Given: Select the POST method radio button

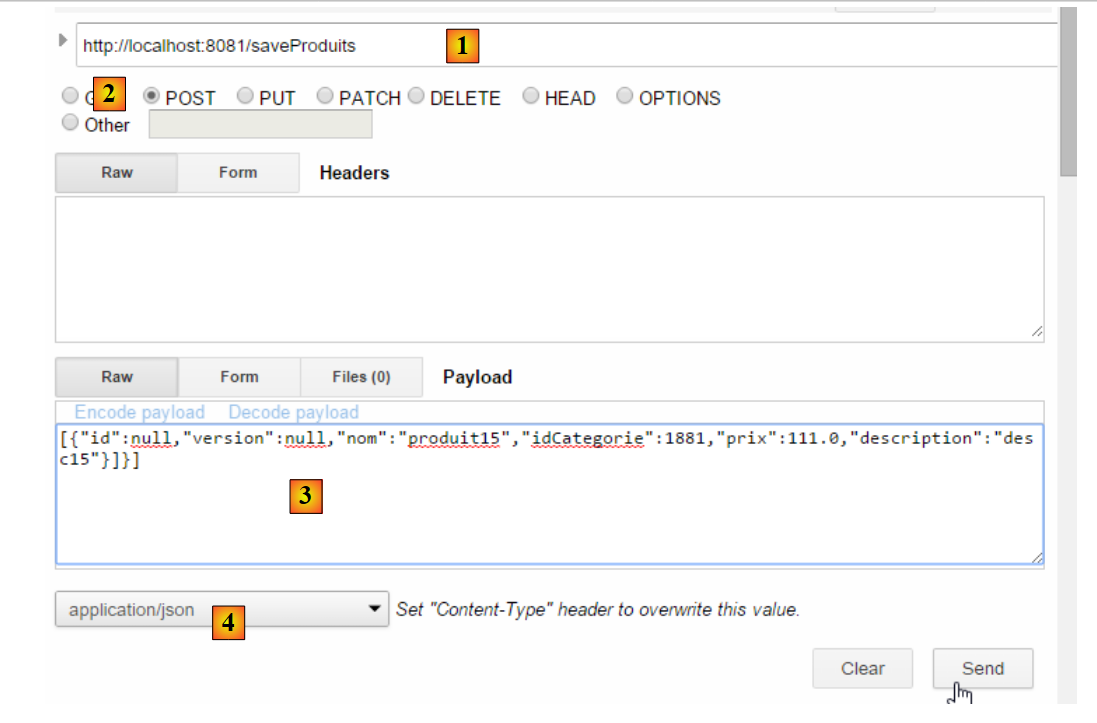Looking at the screenshot, I should coord(152,96).
